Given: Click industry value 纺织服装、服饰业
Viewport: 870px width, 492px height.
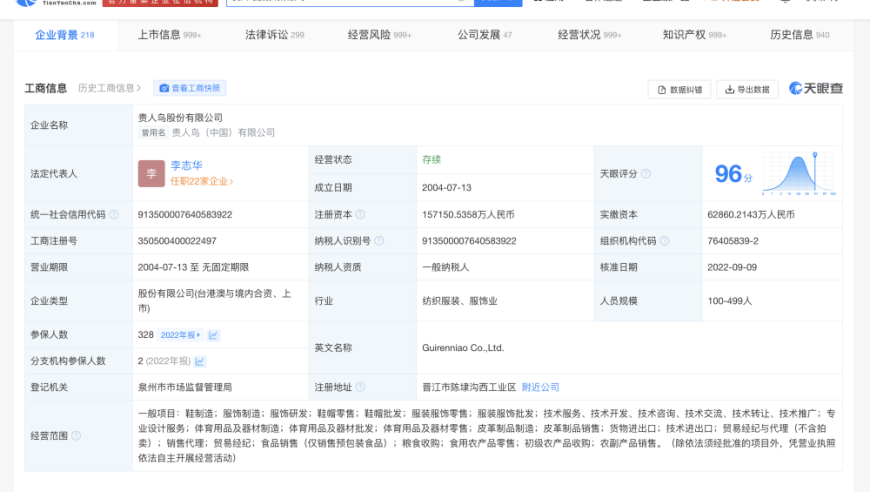Looking at the screenshot, I should coord(459,301).
